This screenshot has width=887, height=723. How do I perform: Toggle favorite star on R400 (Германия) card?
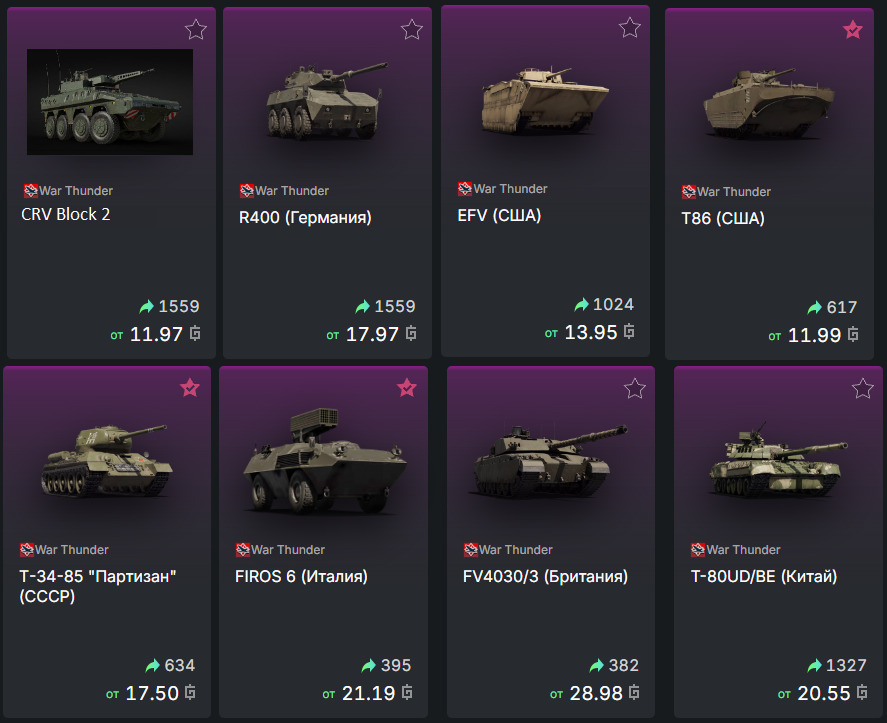[412, 30]
